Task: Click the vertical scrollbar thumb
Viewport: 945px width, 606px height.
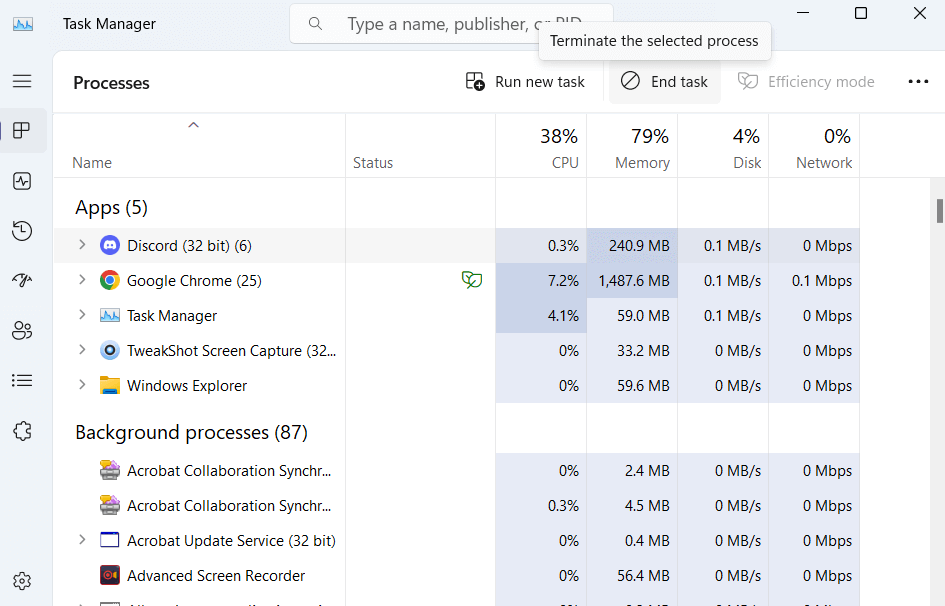Action: (939, 211)
